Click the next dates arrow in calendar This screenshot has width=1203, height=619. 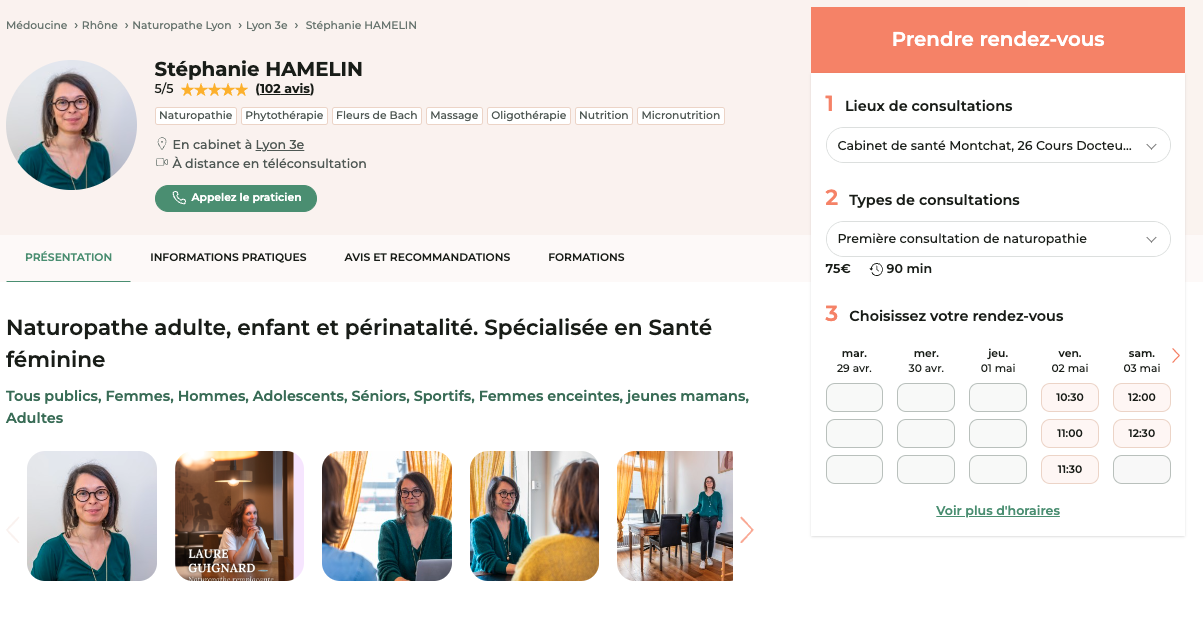pos(1176,355)
